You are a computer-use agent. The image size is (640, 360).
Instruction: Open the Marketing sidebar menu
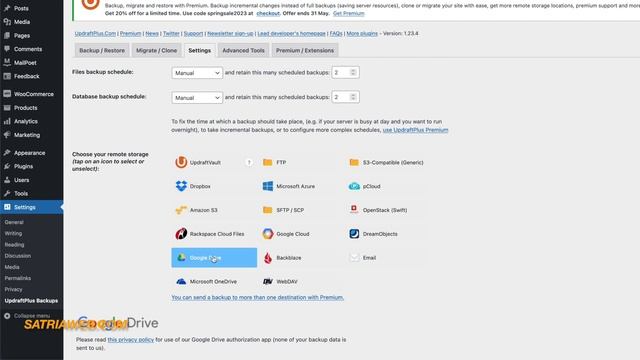[x=32, y=135]
